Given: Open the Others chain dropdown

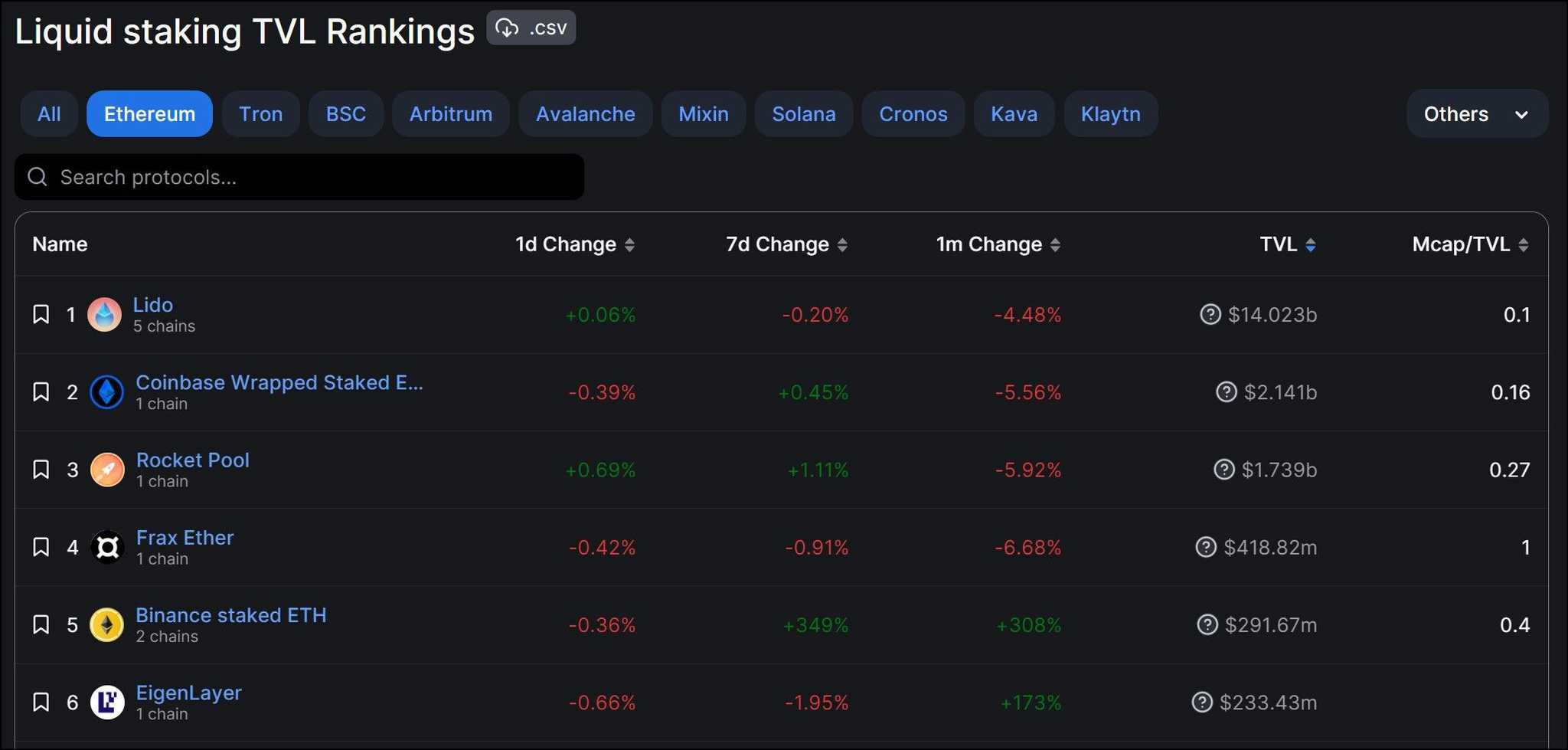Looking at the screenshot, I should 1477,113.
